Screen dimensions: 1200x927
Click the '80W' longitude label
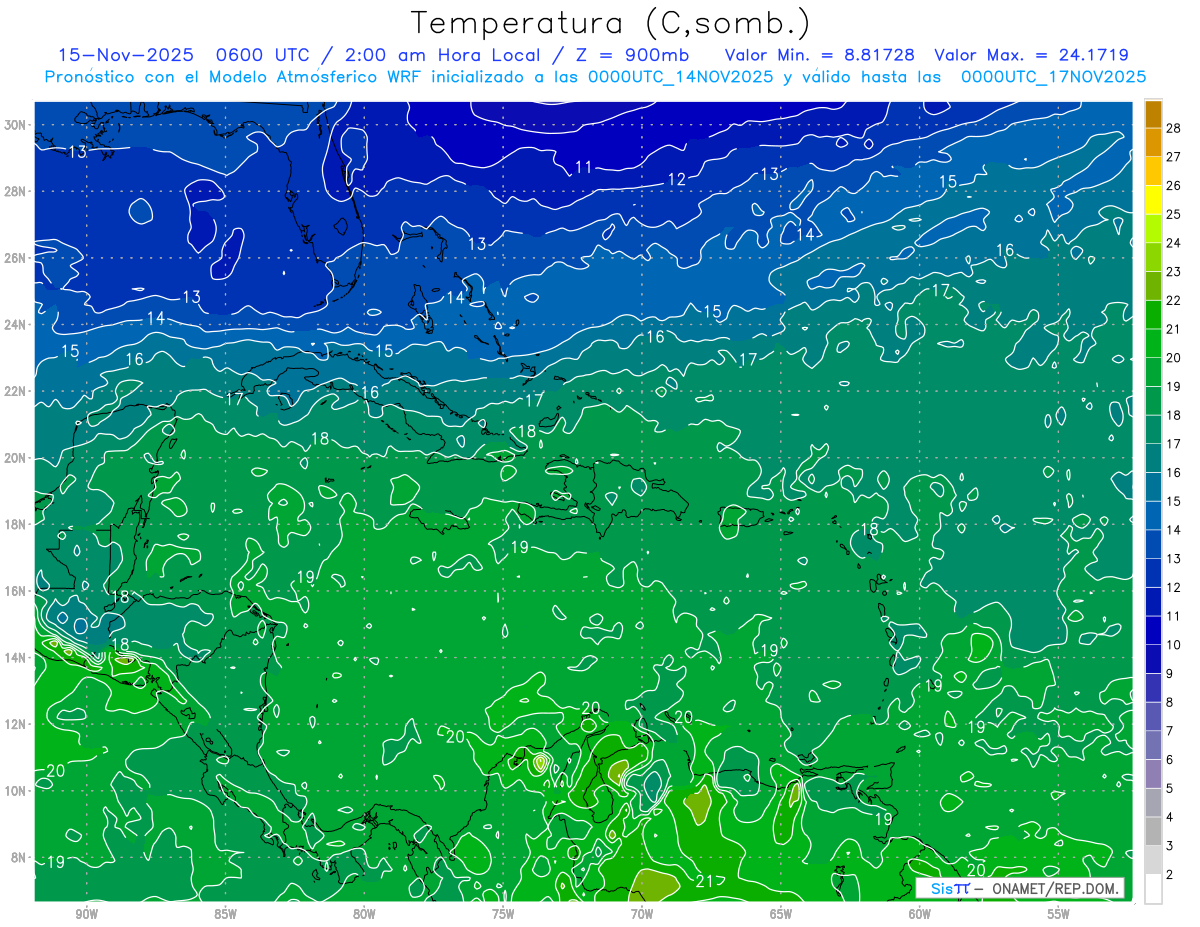(364, 914)
